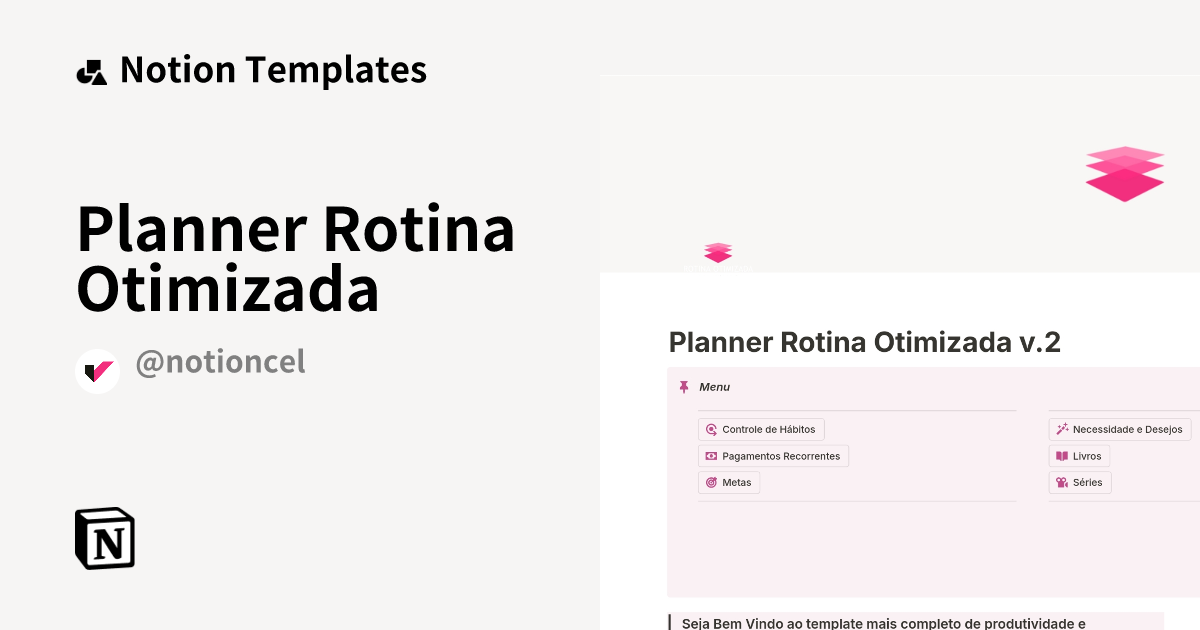Click the habit-tracking icon on Controle de Hábitos
Viewport: 1200px width, 630px height.
pyautogui.click(x=710, y=429)
